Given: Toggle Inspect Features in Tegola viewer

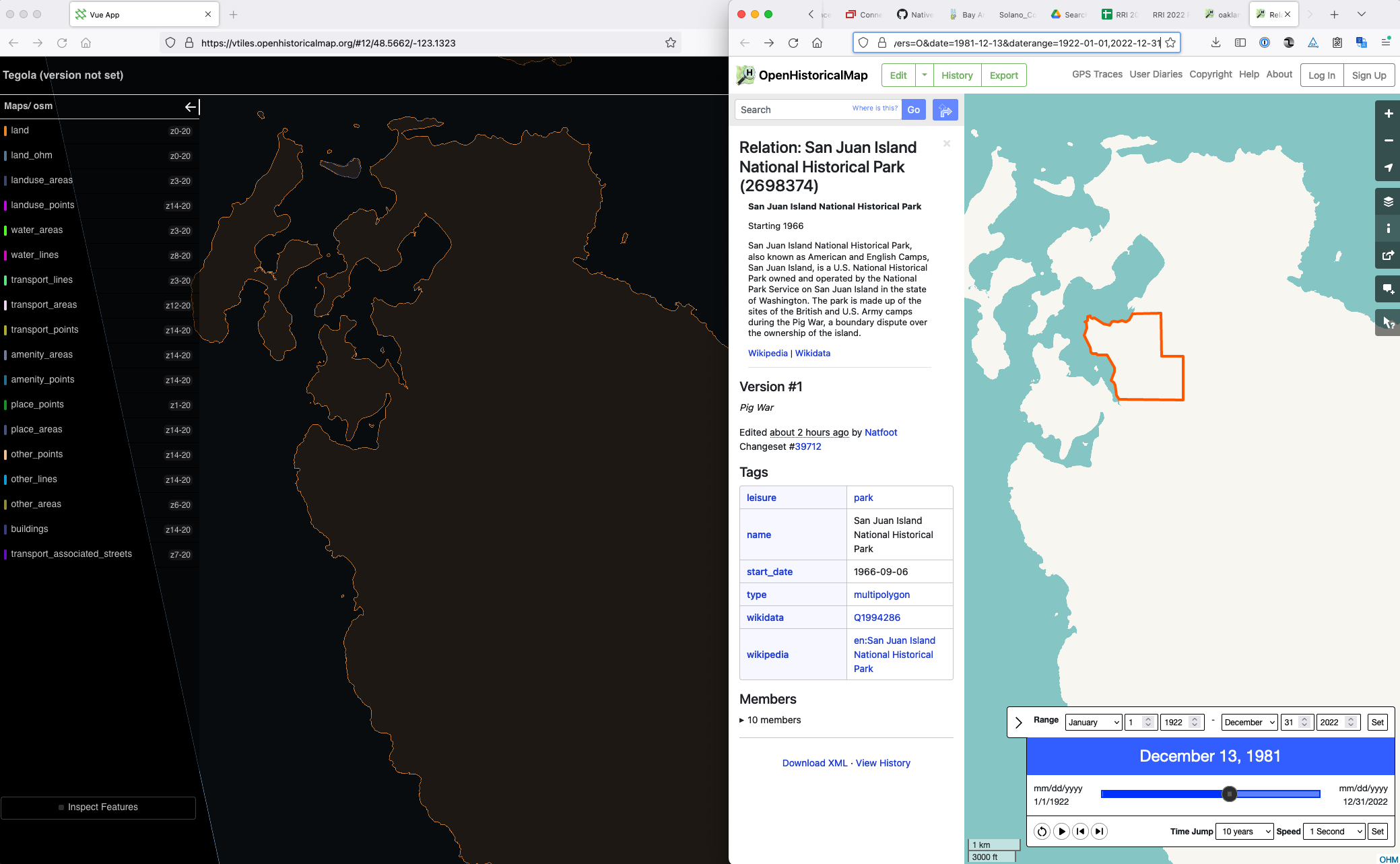Looking at the screenshot, I should point(98,807).
